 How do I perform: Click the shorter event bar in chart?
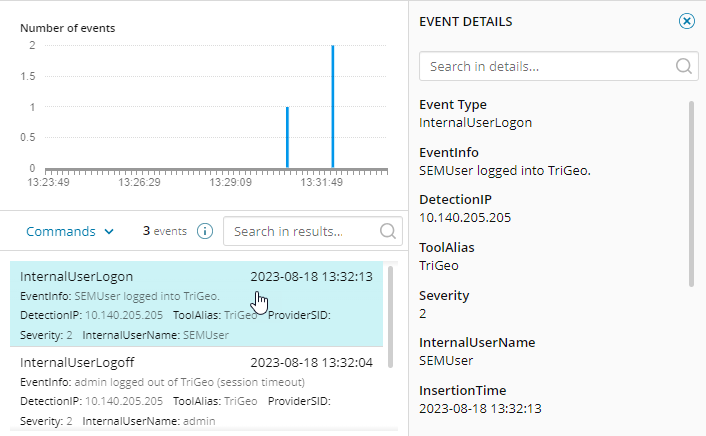click(x=287, y=137)
